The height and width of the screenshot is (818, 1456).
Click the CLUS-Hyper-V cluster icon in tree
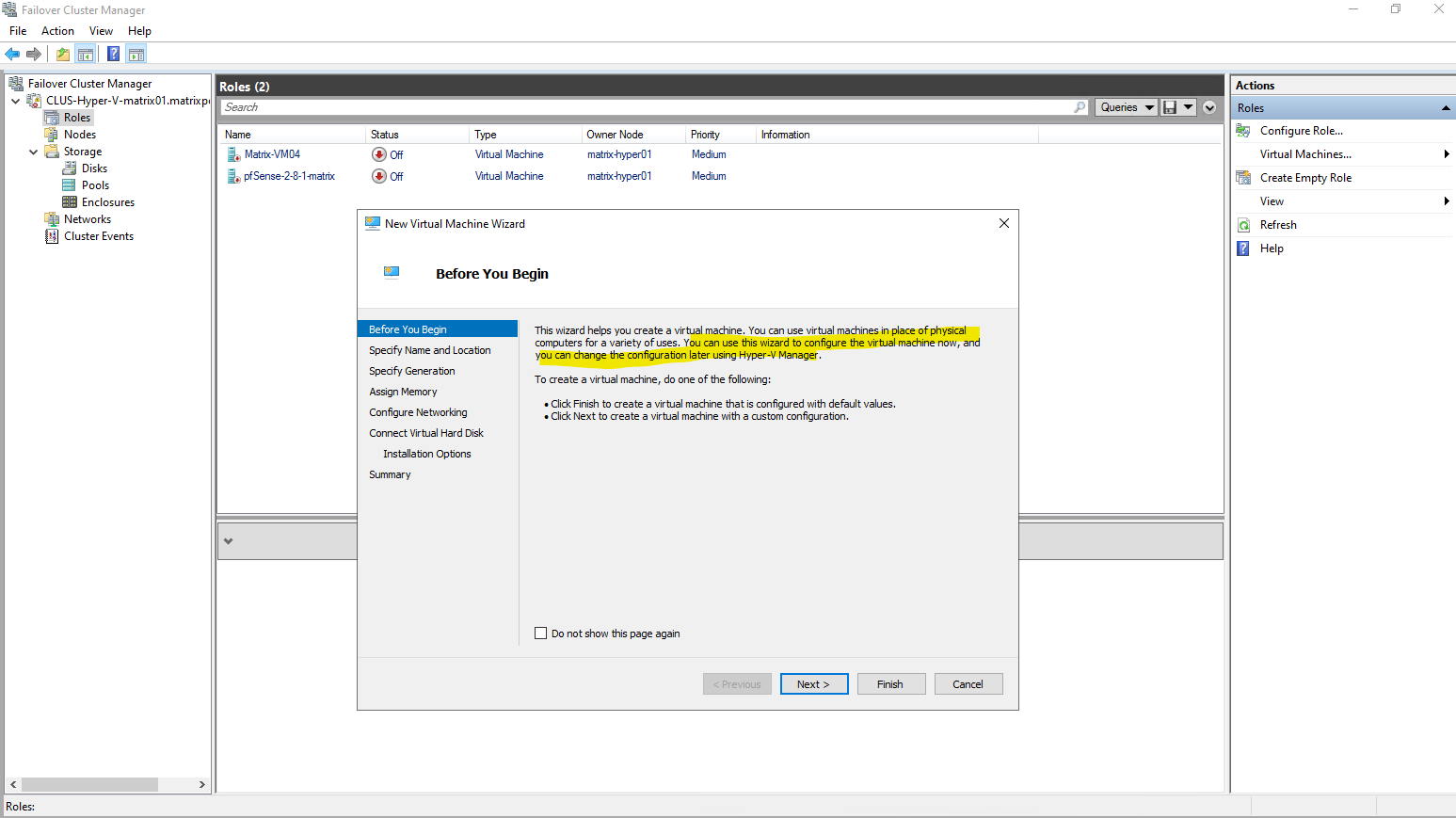click(34, 101)
